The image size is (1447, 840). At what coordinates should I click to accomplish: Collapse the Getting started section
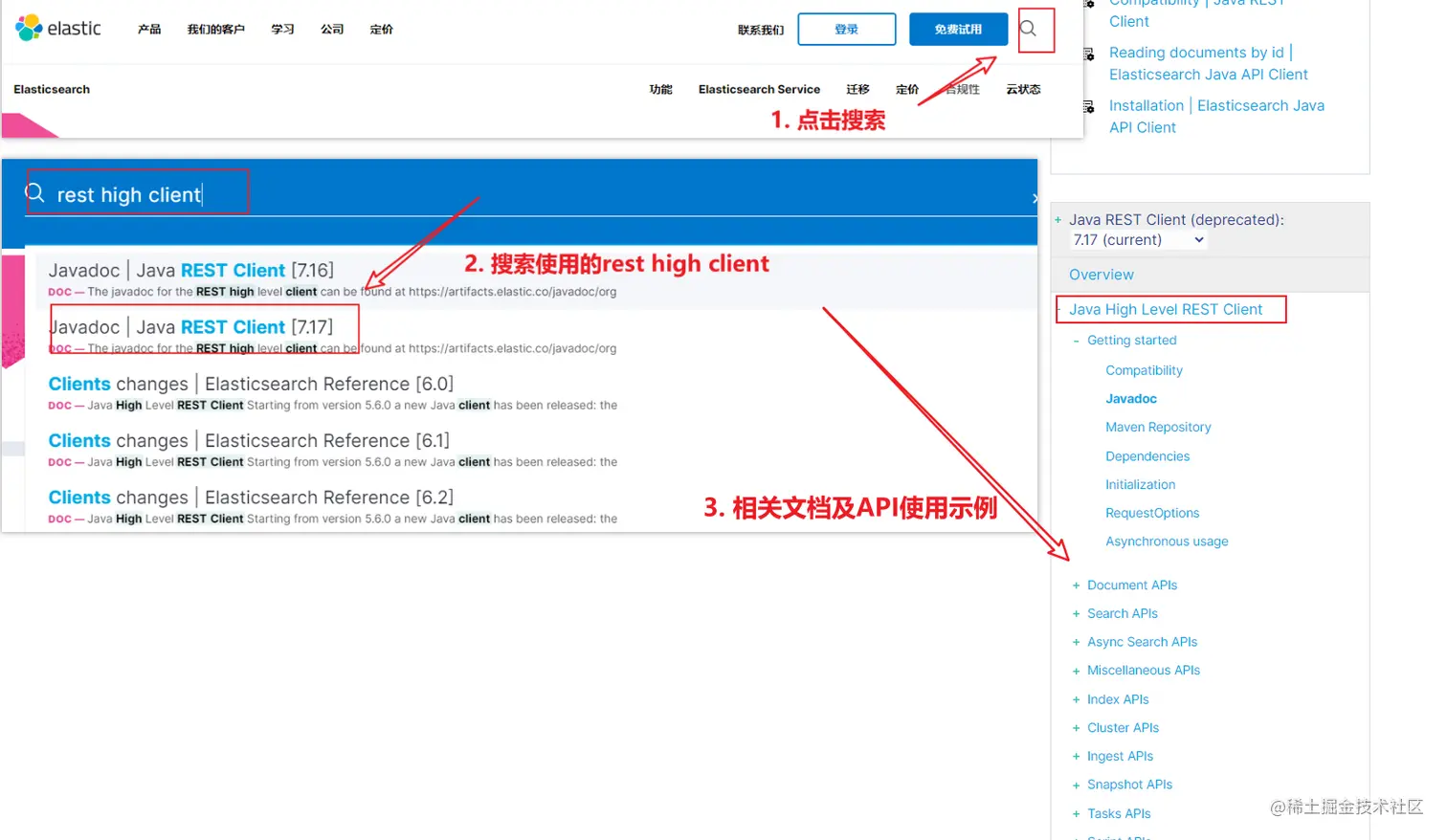[1077, 341]
